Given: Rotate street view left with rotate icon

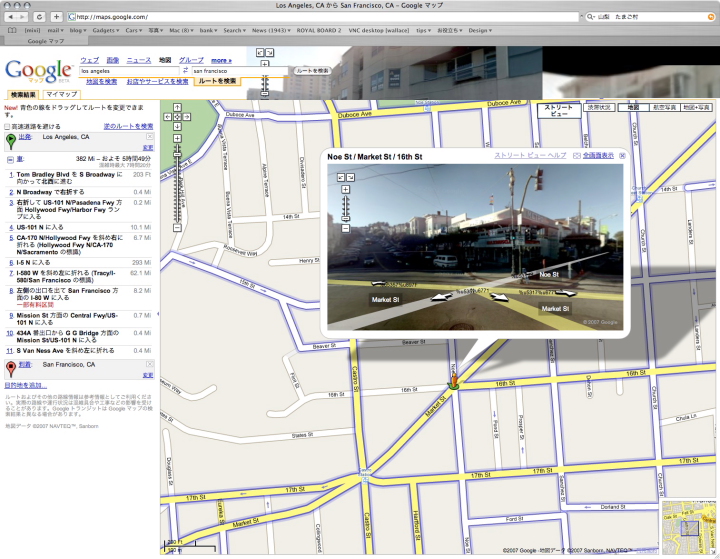Looking at the screenshot, I should pos(341,177).
